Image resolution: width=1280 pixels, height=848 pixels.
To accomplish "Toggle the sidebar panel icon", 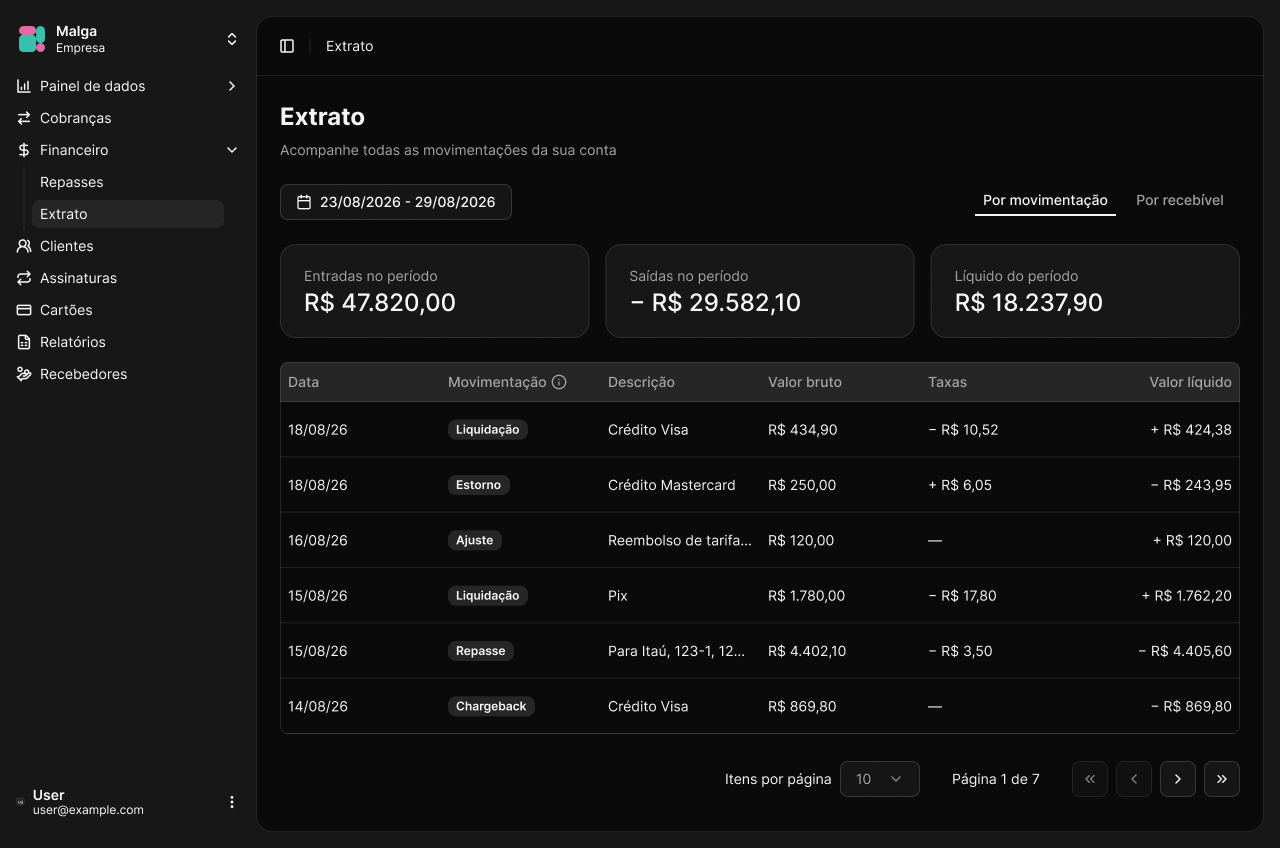I will 287,46.
